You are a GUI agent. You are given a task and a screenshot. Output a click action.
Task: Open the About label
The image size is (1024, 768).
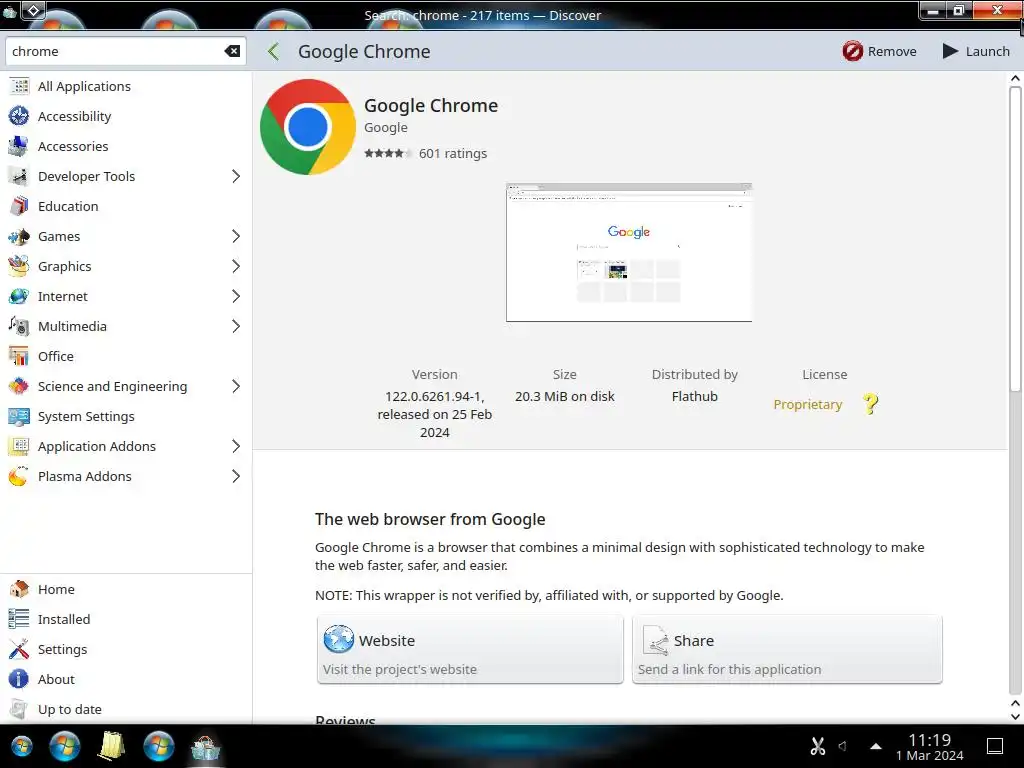click(x=56, y=679)
